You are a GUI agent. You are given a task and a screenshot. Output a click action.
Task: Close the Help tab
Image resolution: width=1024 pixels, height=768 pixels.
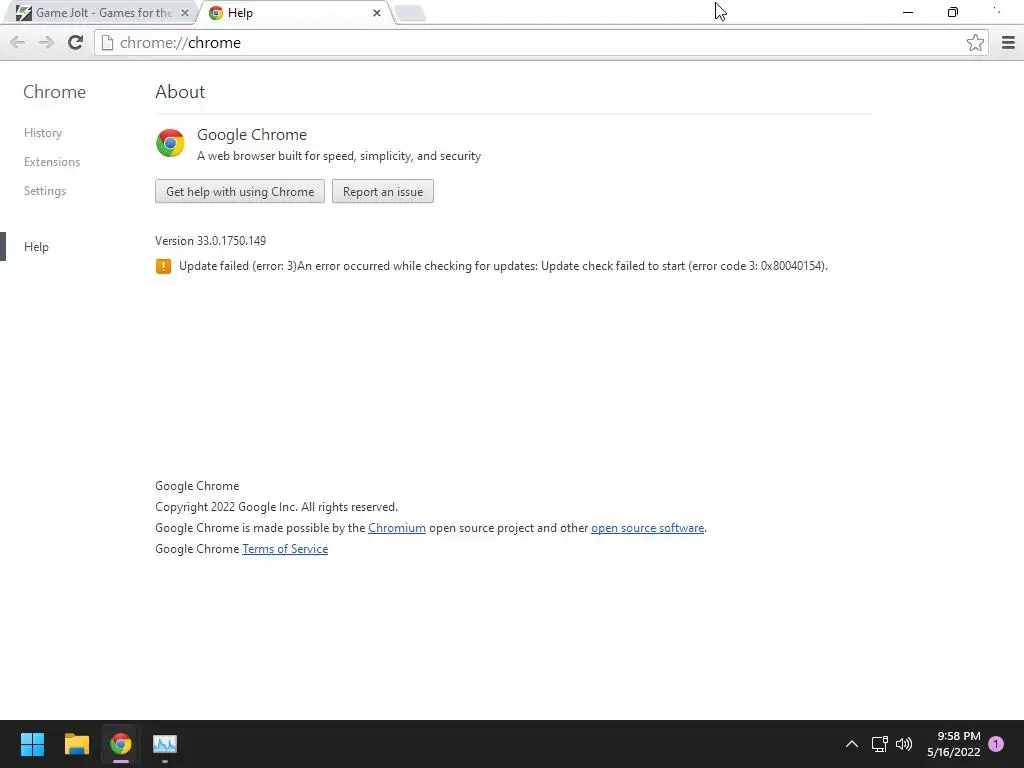tap(377, 12)
